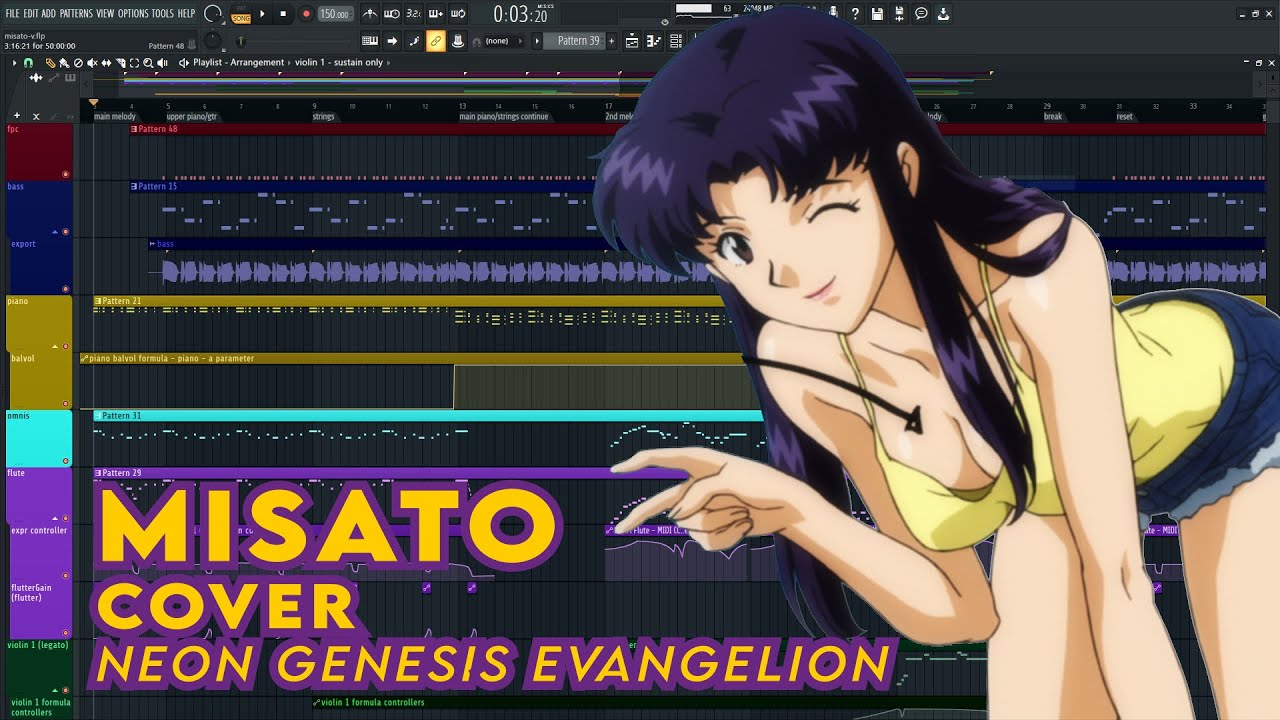
Task: Toggle the step editing mode icon
Action: [x=414, y=41]
